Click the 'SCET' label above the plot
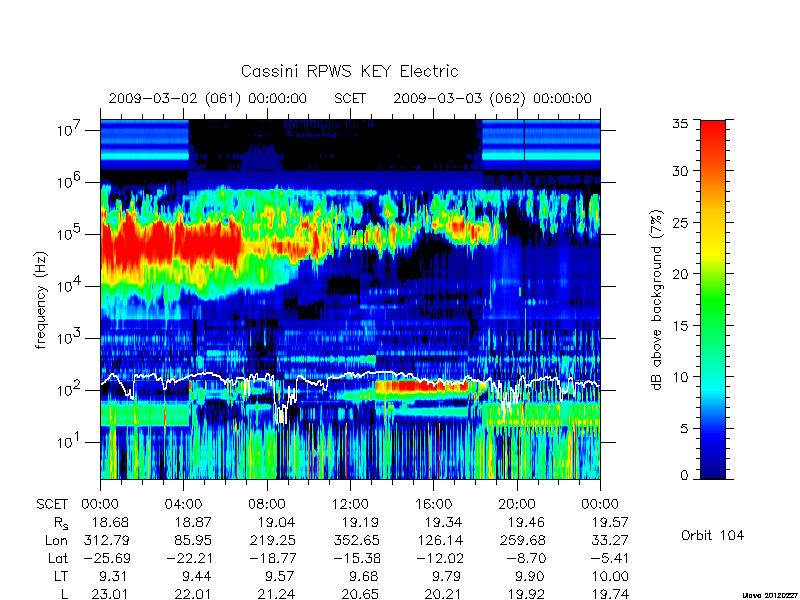Screen dimensions: 800x600 coord(350,98)
